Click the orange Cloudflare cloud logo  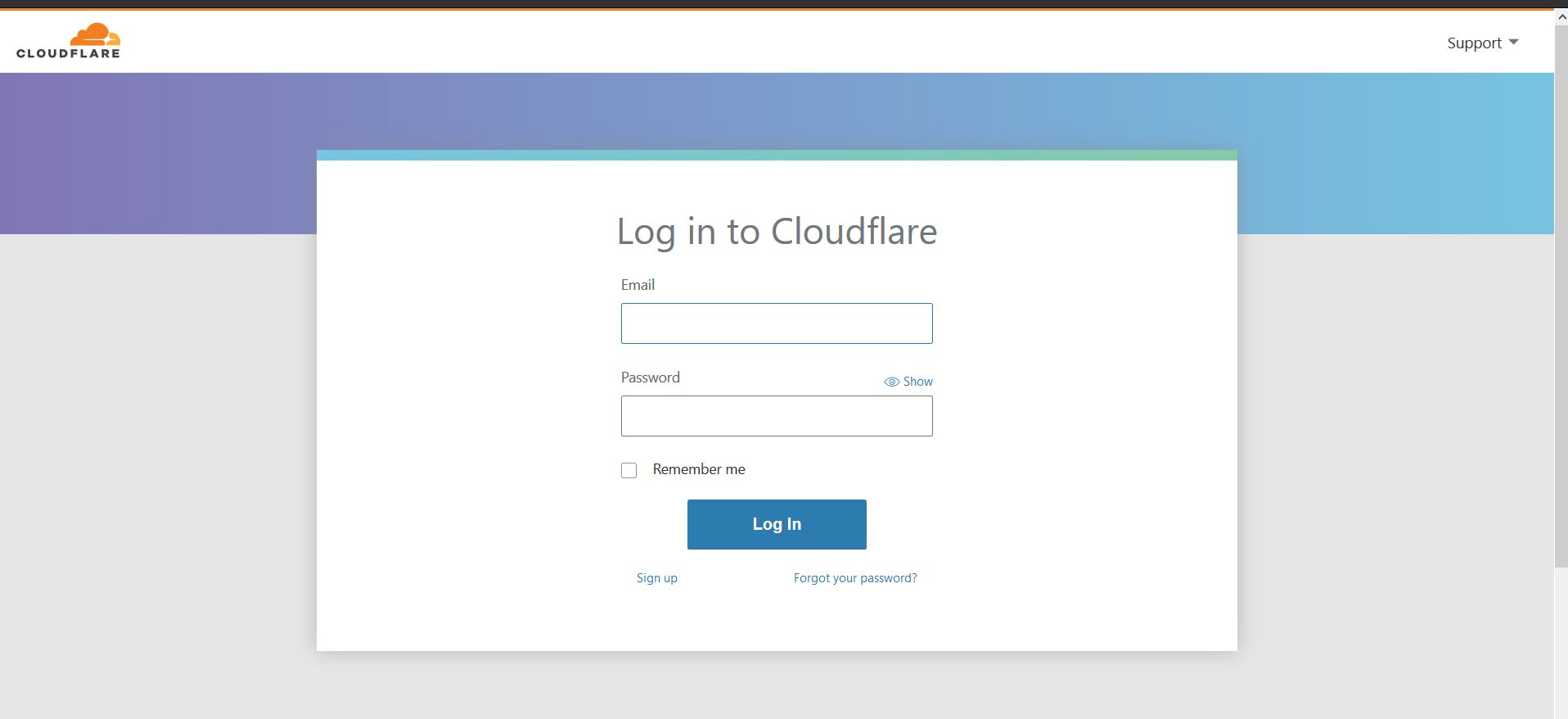click(x=95, y=34)
